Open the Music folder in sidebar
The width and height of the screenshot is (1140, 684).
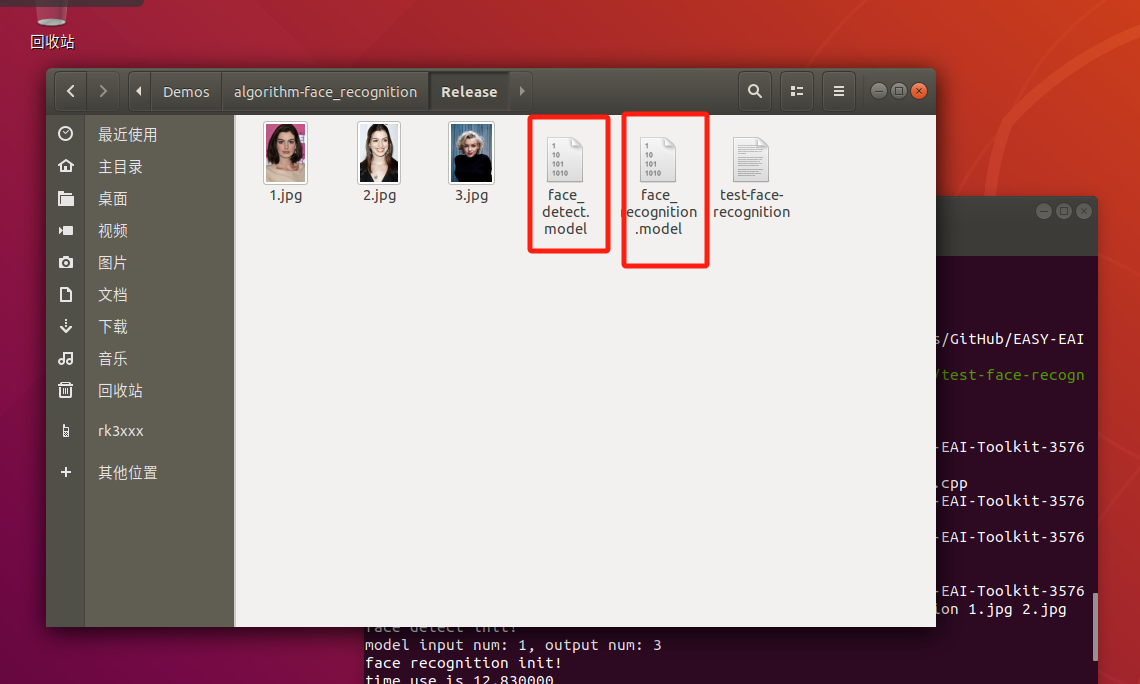pyautogui.click(x=112, y=359)
